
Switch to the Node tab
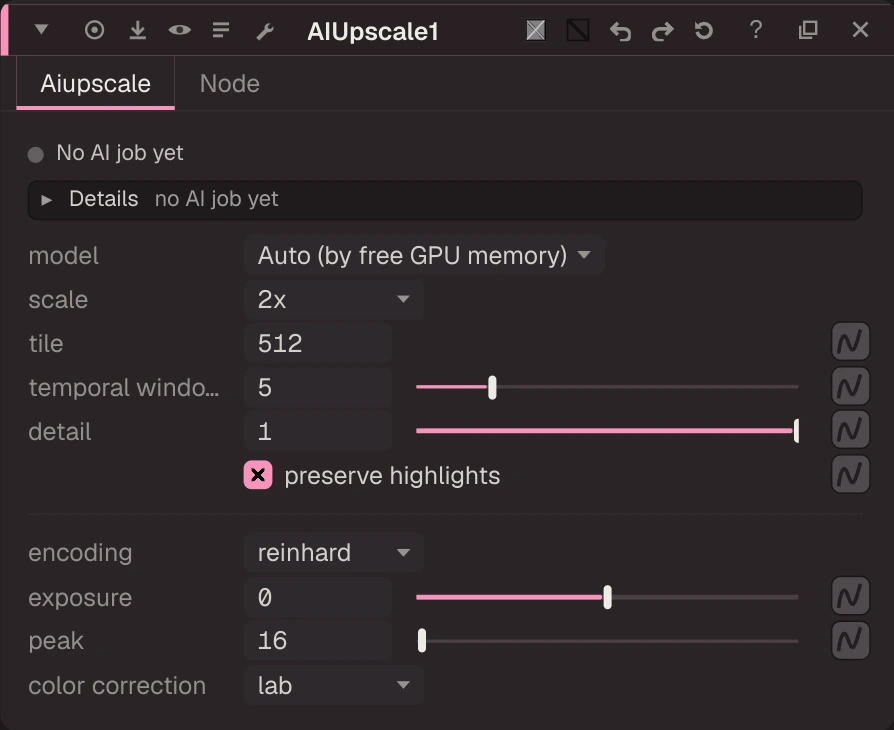pos(230,84)
